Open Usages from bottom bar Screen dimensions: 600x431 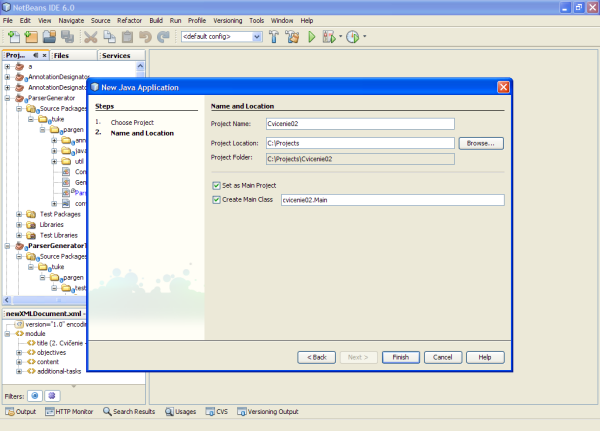180,411
